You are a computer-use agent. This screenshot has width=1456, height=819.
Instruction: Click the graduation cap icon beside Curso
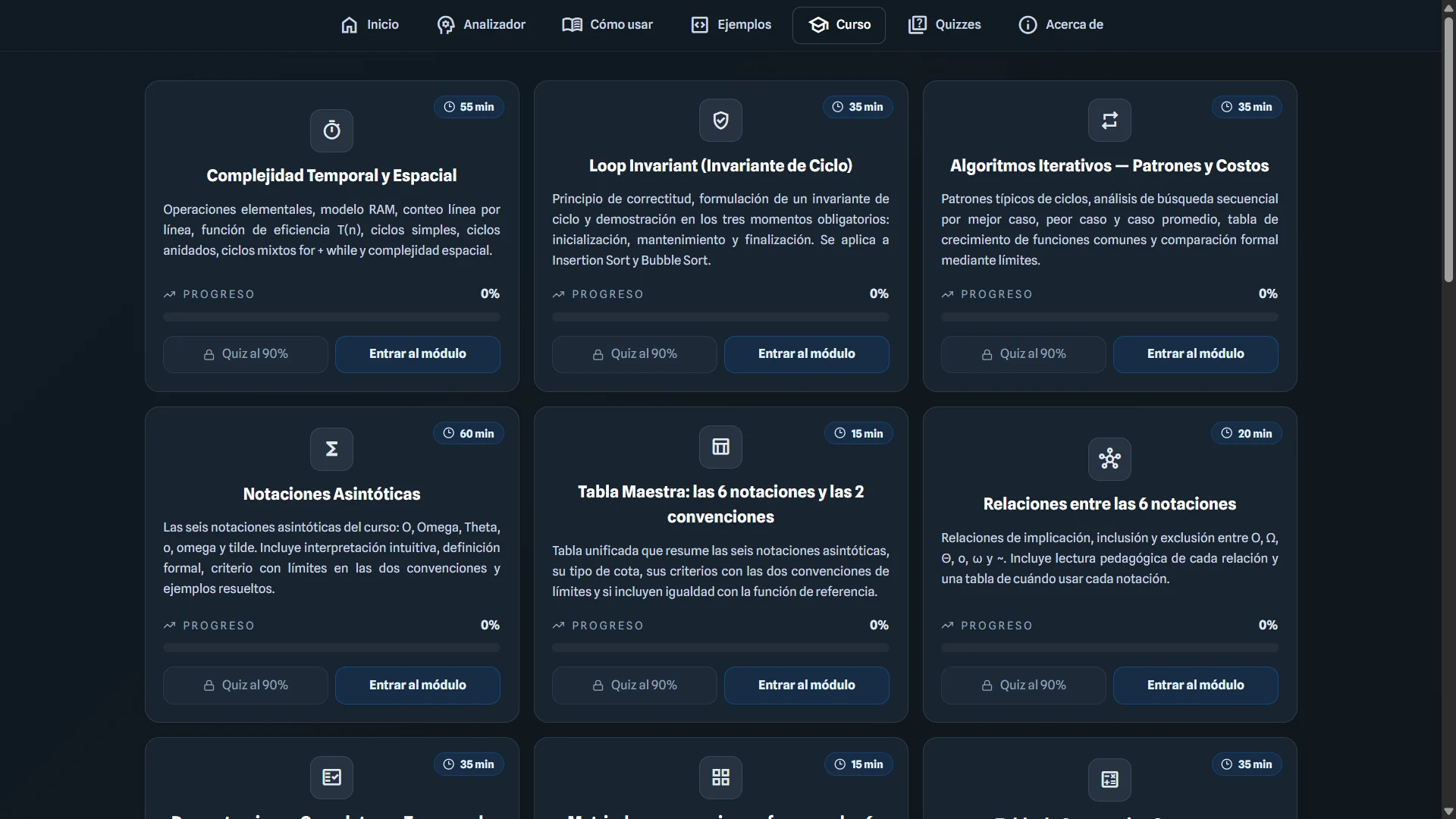(x=818, y=25)
